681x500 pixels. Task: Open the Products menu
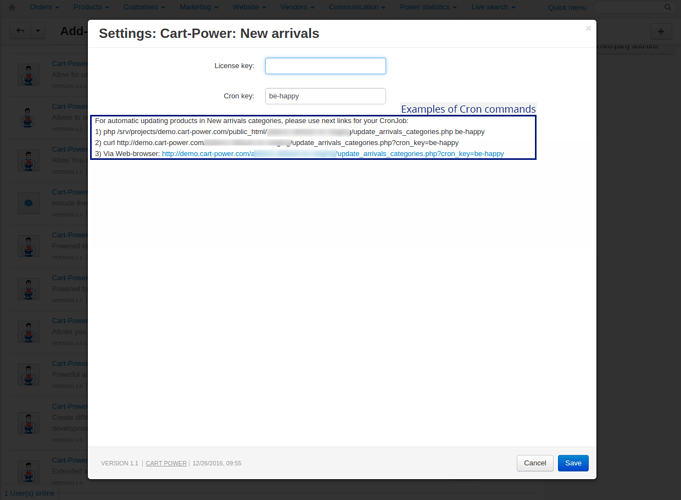click(x=91, y=7)
